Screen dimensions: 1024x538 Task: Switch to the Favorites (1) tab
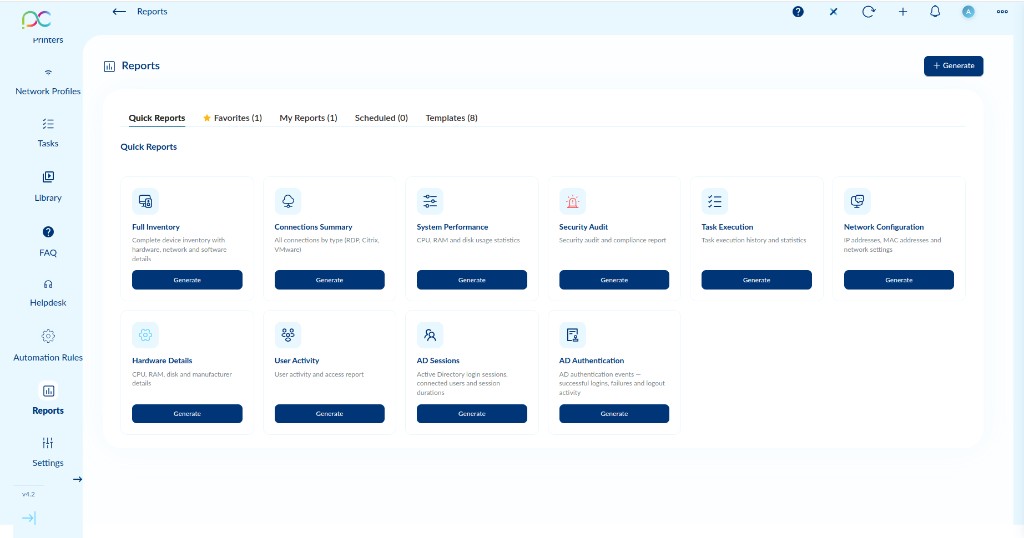(232, 118)
